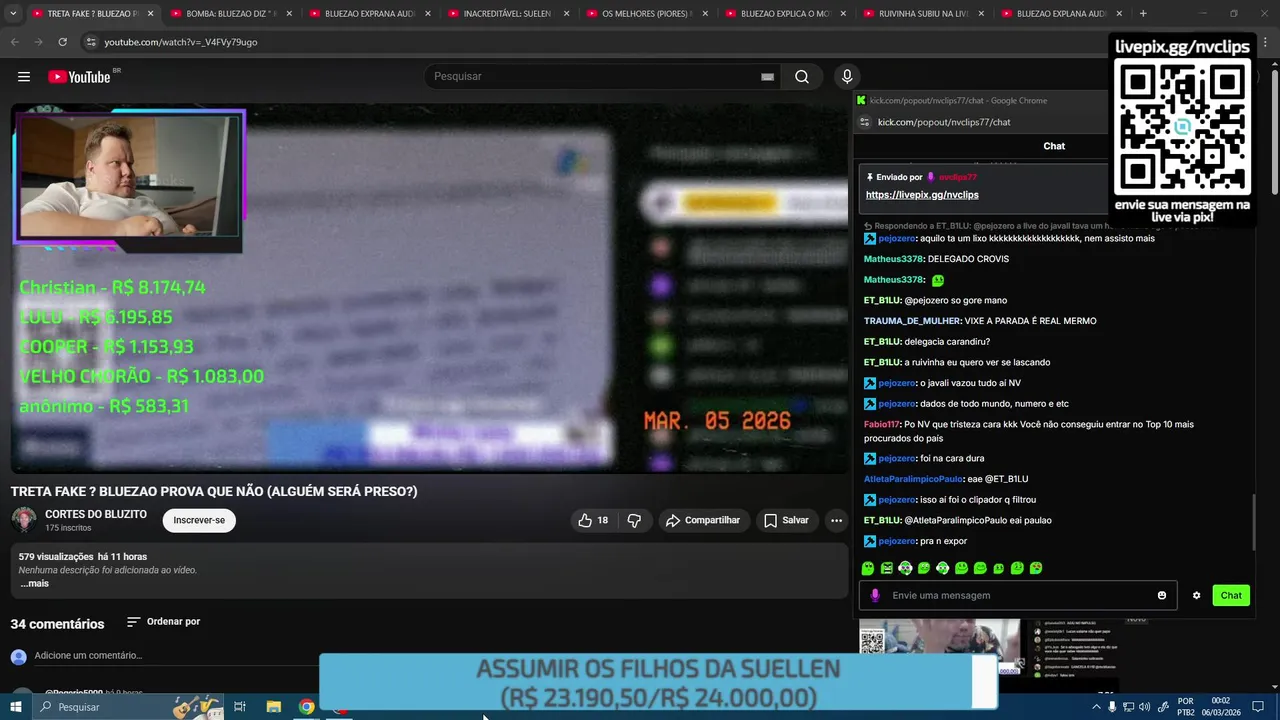Open File Explorer from the taskbar
The height and width of the screenshot is (720, 1280).
click(x=274, y=707)
